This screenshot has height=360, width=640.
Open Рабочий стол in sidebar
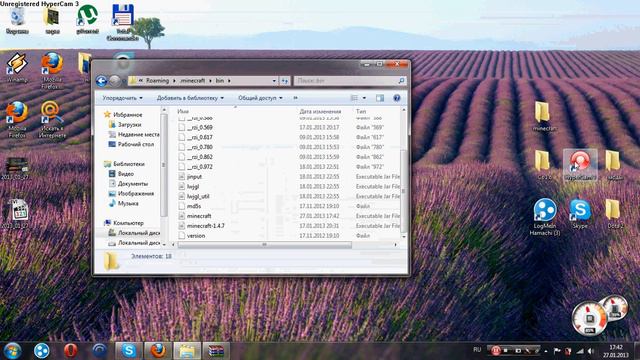[x=136, y=144]
